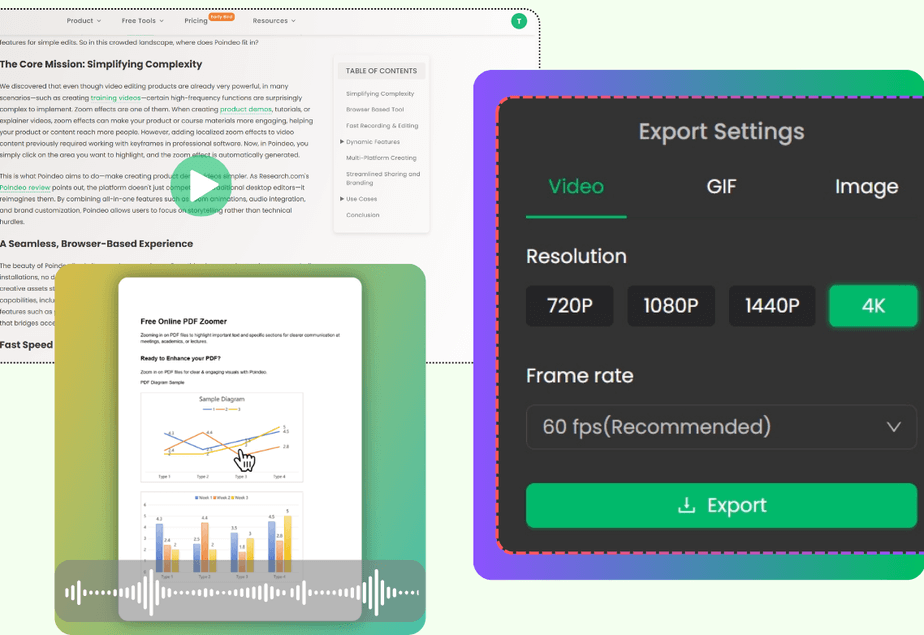Switch to the GIF export tab

(x=721, y=186)
